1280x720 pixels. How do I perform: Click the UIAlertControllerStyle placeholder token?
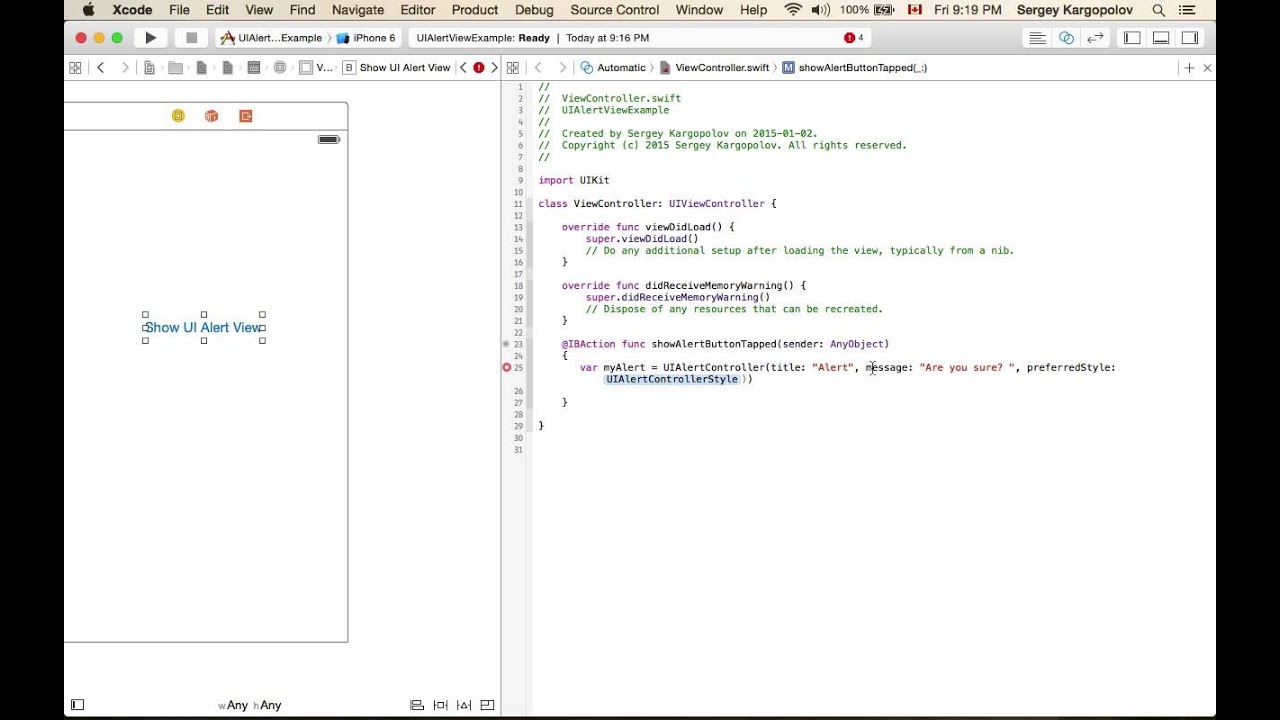672,379
